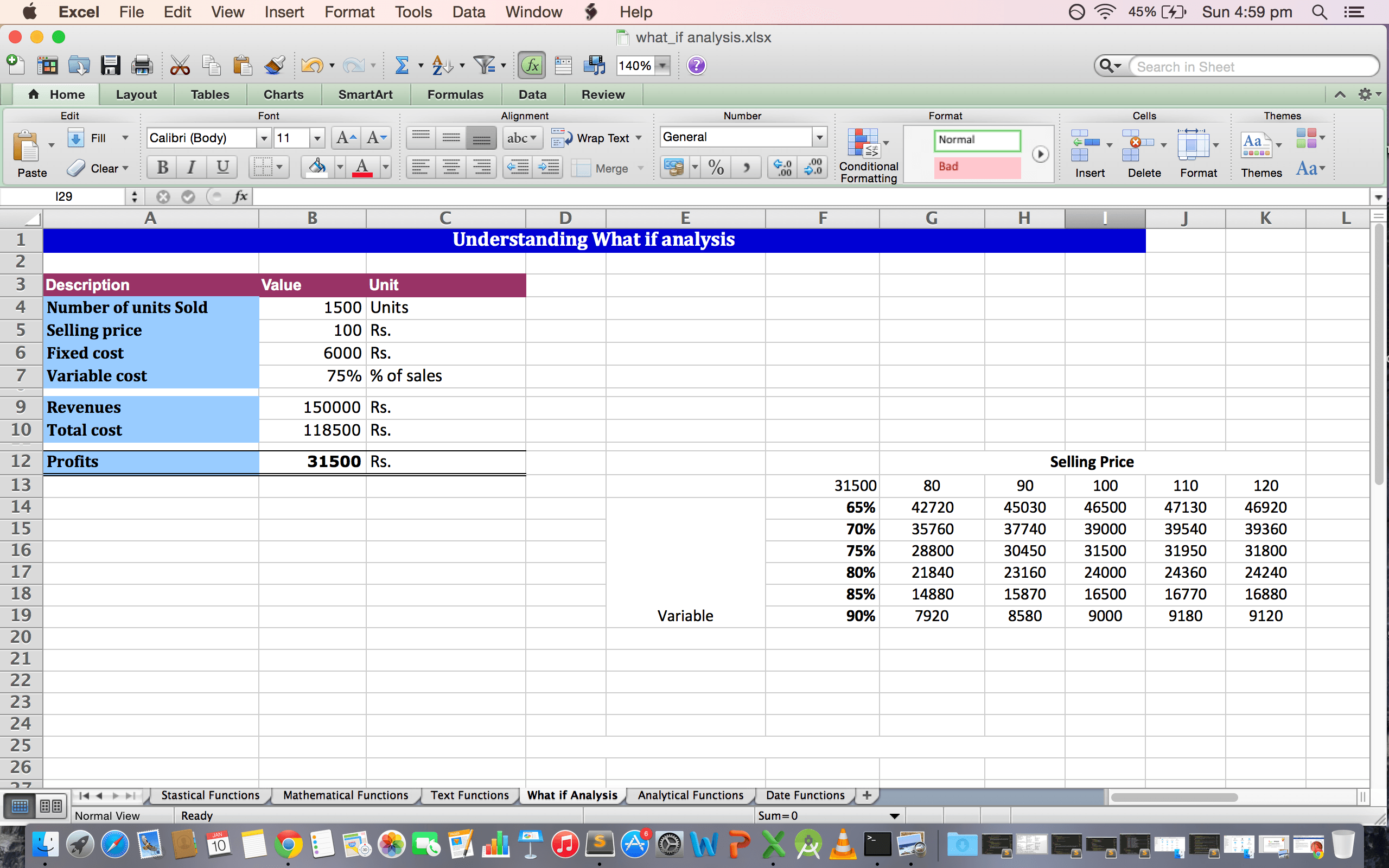
Task: Click the Undo arrow icon
Action: pyautogui.click(x=311, y=66)
